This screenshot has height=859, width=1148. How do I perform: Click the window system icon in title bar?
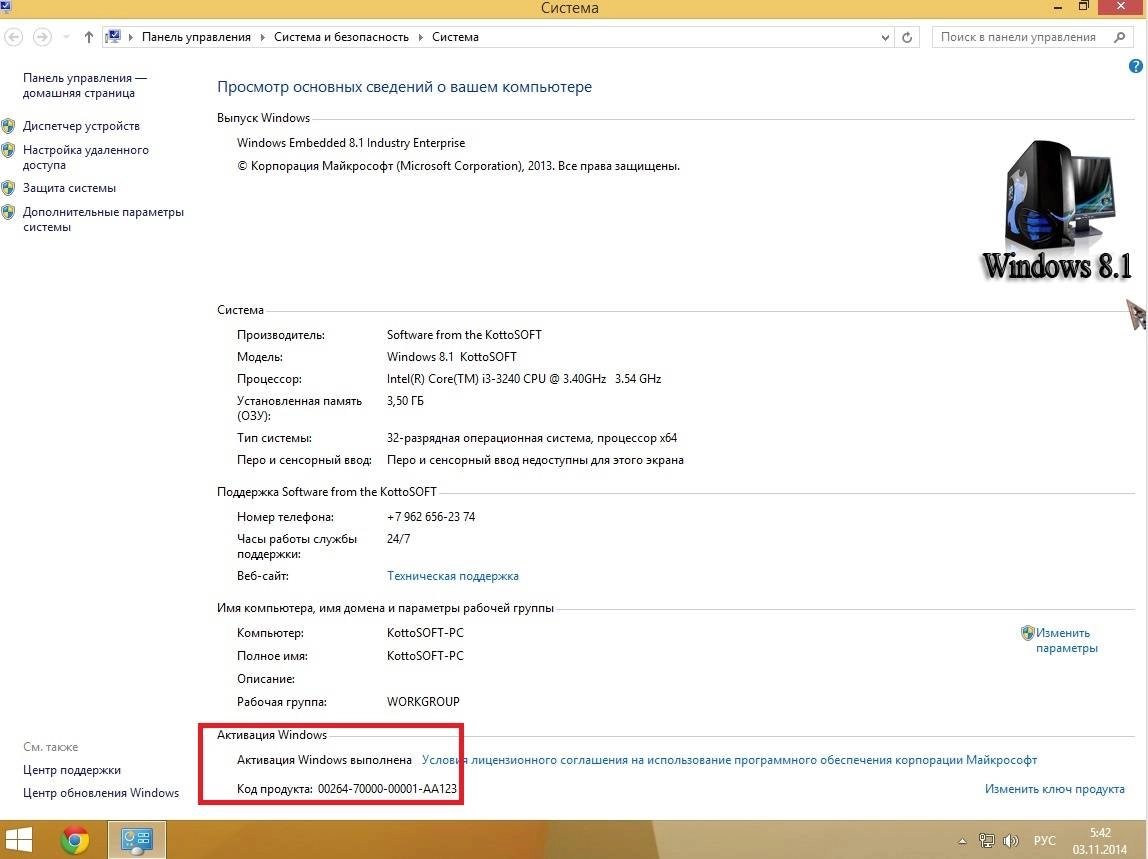point(6,7)
